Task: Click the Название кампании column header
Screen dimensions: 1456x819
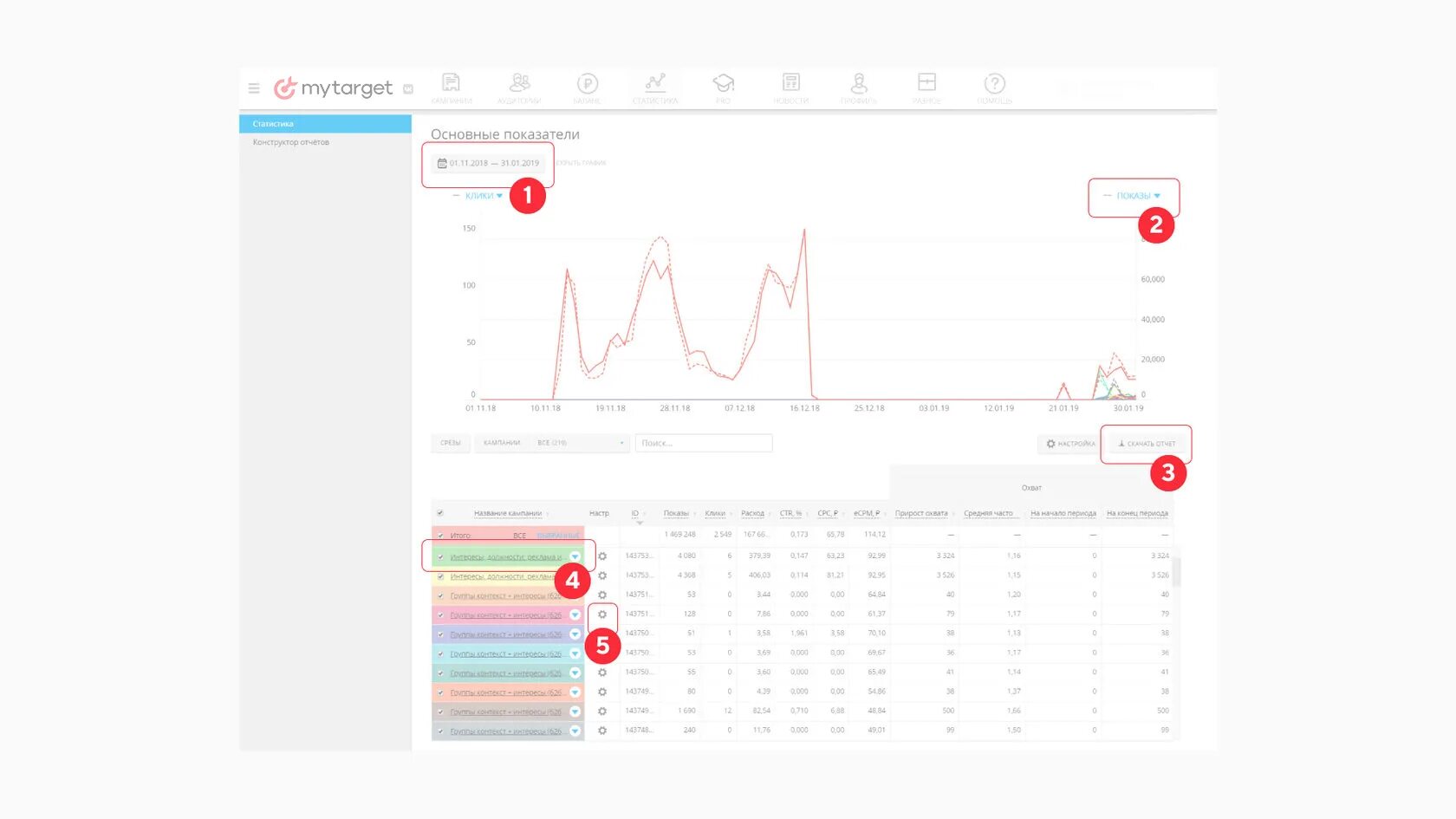Action: (508, 514)
